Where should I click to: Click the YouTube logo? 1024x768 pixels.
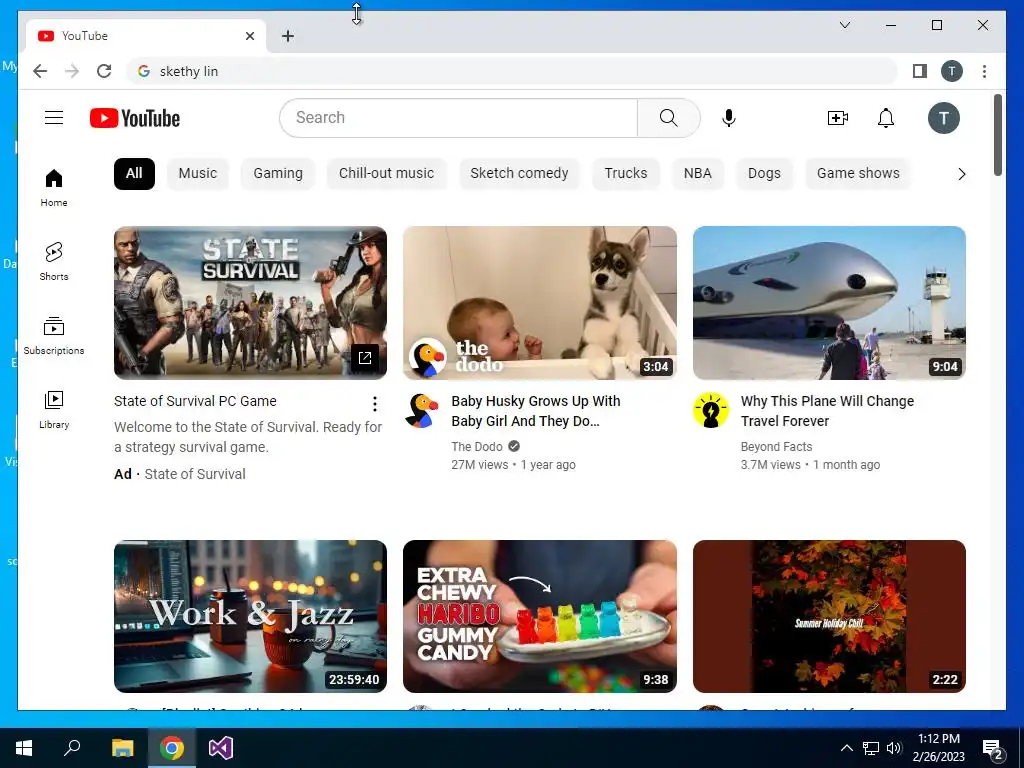tap(135, 118)
